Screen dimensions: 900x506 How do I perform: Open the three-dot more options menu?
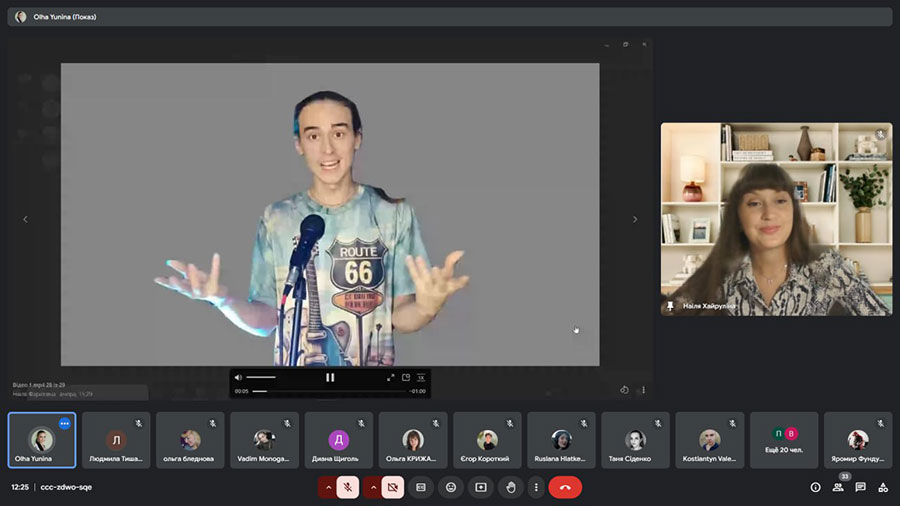coord(536,487)
